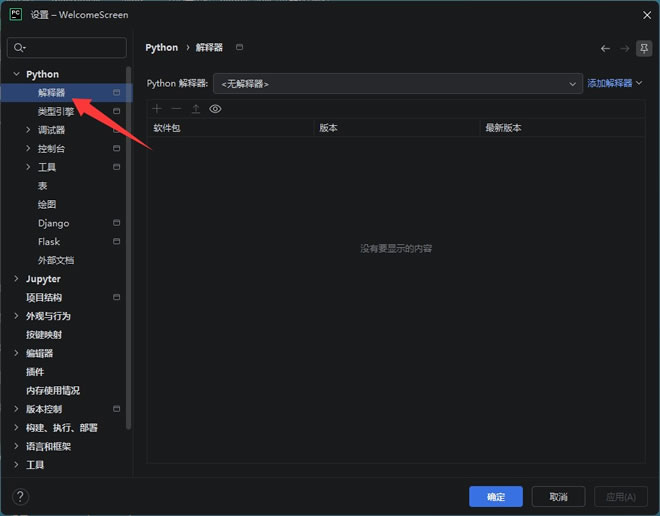Open the help question mark button
Image resolution: width=660 pixels, height=516 pixels.
[20, 497]
